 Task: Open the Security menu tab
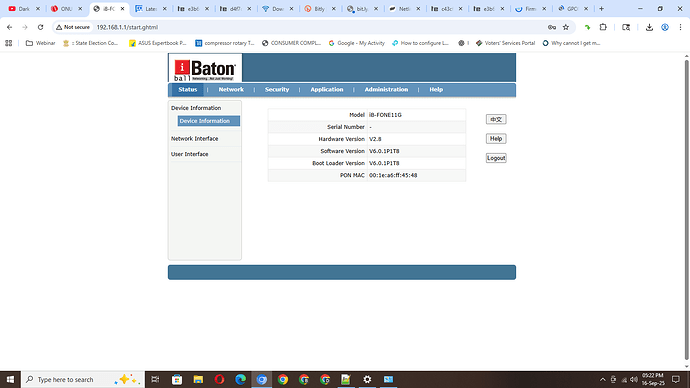click(277, 89)
